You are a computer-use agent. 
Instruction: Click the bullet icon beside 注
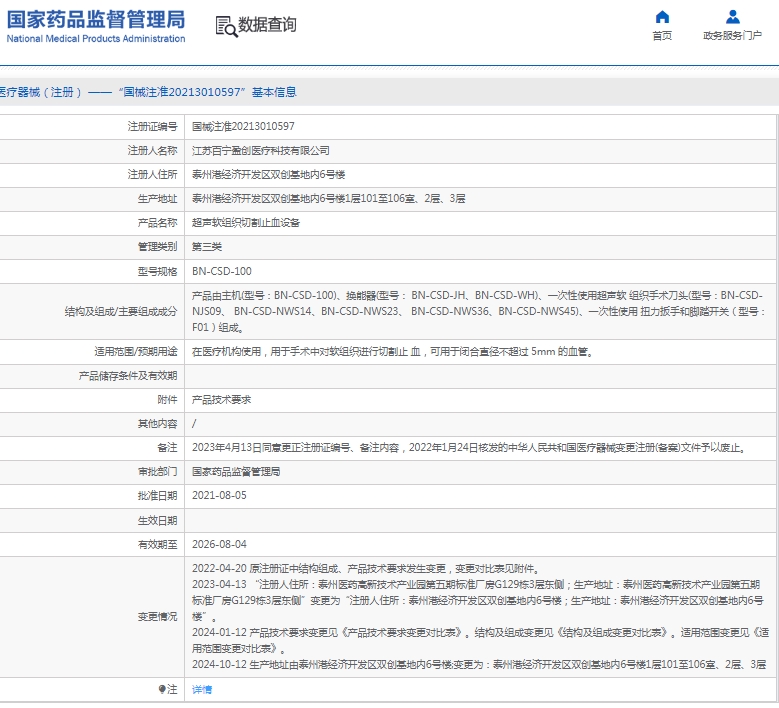pos(162,689)
